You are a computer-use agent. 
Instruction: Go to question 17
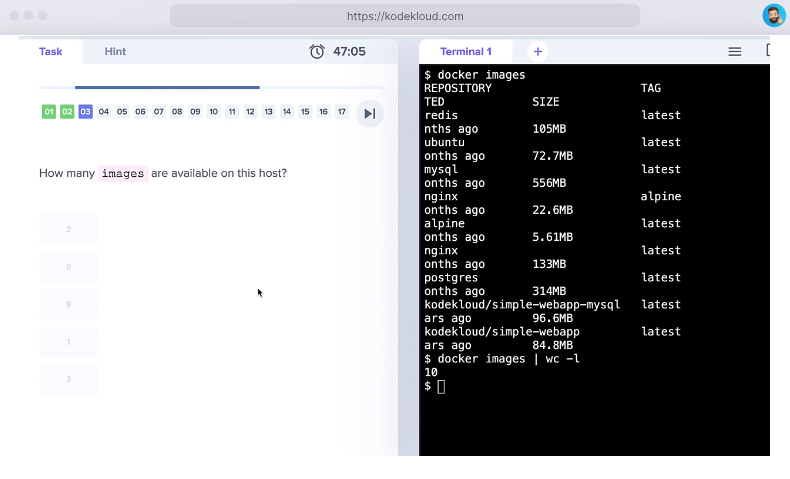342,112
